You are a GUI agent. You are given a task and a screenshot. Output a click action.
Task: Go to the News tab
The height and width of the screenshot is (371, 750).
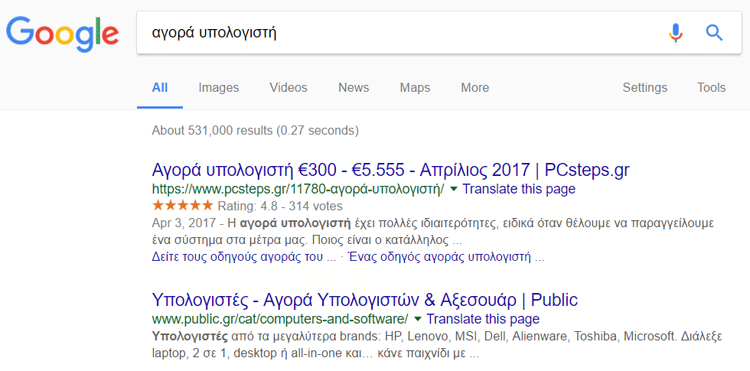click(353, 88)
